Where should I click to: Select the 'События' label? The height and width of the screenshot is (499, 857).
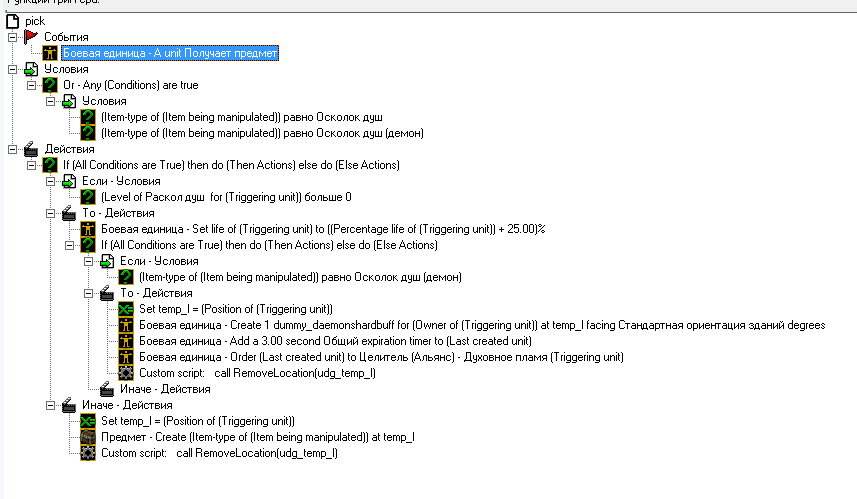66,37
